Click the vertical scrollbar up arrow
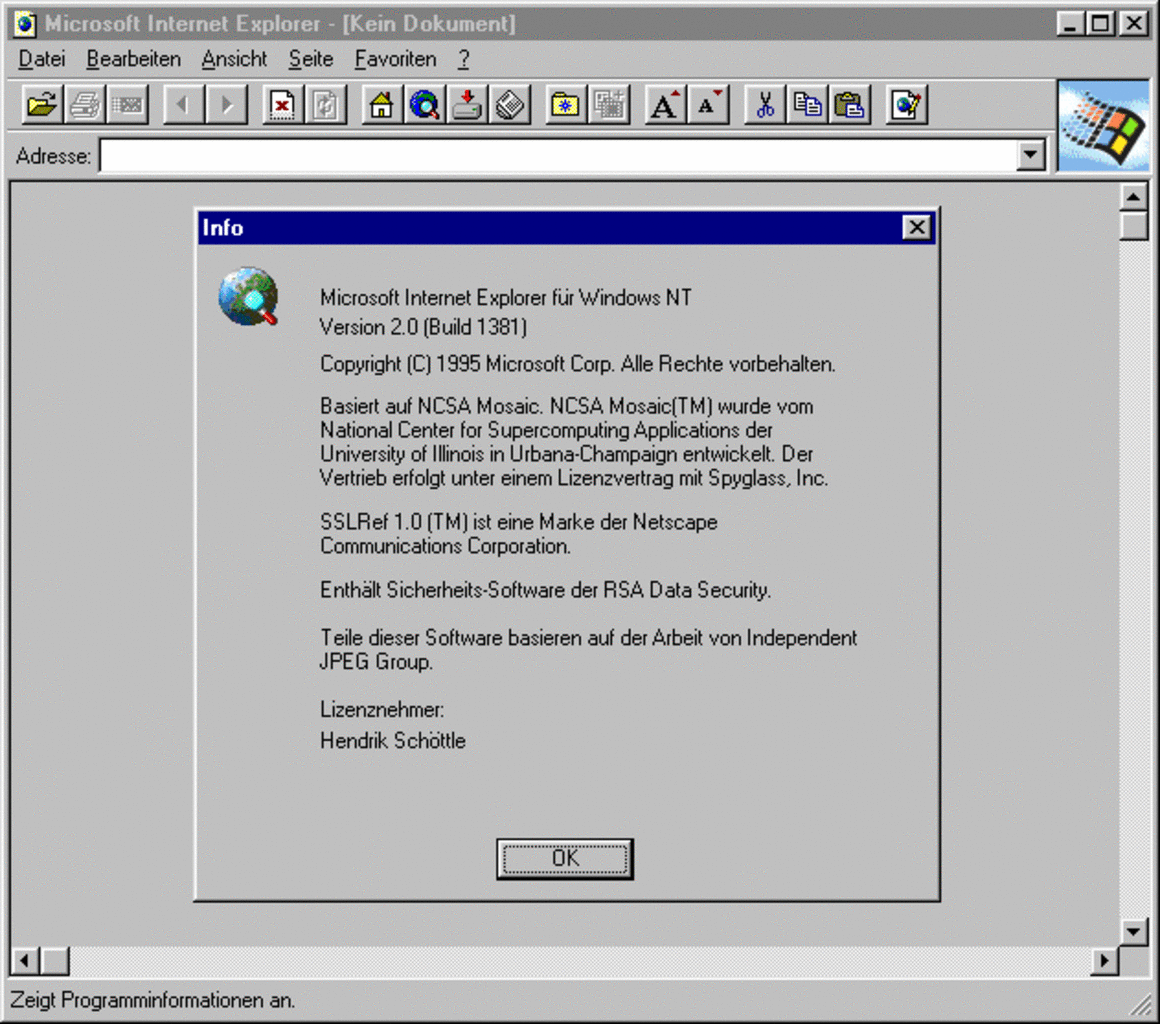 click(x=1133, y=197)
